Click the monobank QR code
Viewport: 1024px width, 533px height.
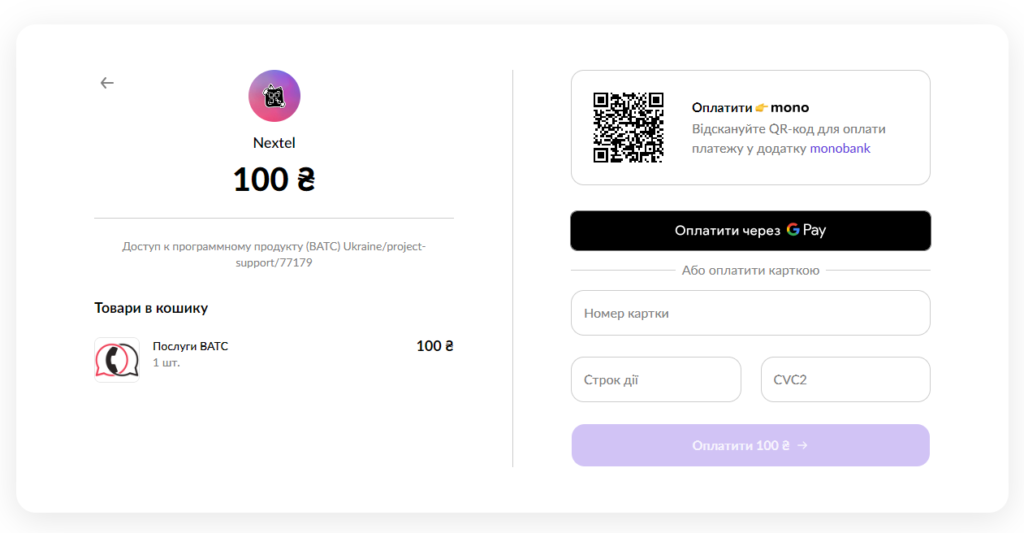pos(628,127)
